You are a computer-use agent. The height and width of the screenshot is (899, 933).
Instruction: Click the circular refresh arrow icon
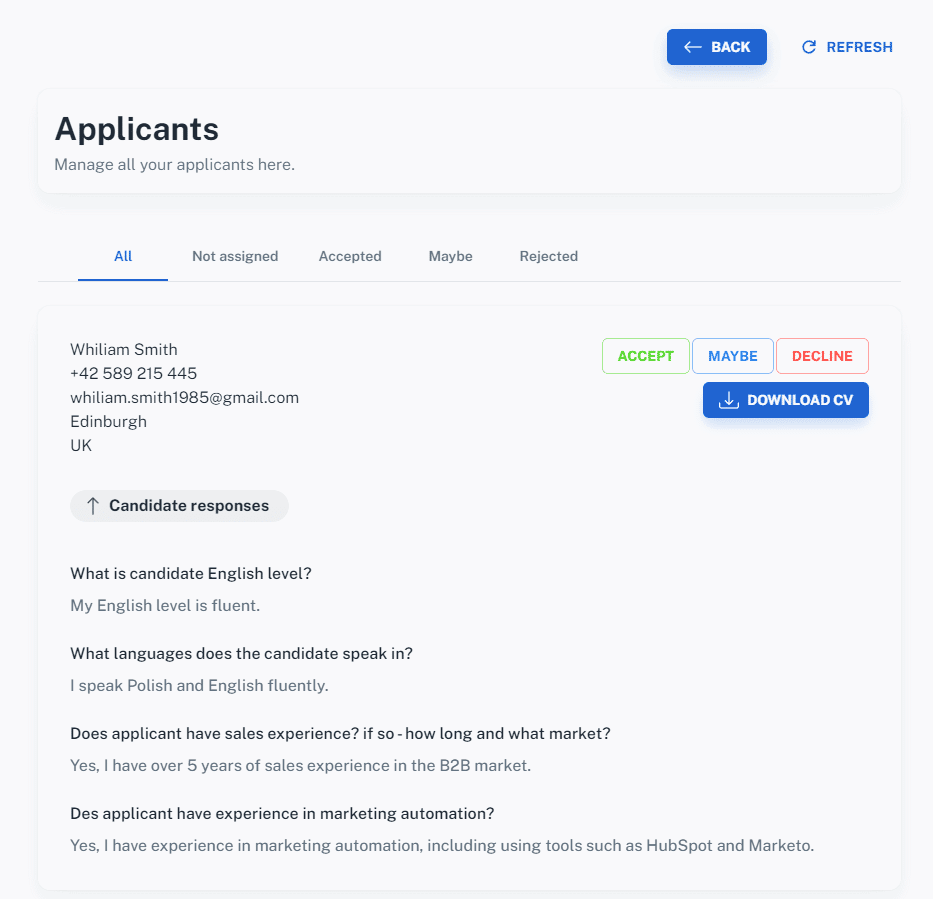(x=809, y=47)
